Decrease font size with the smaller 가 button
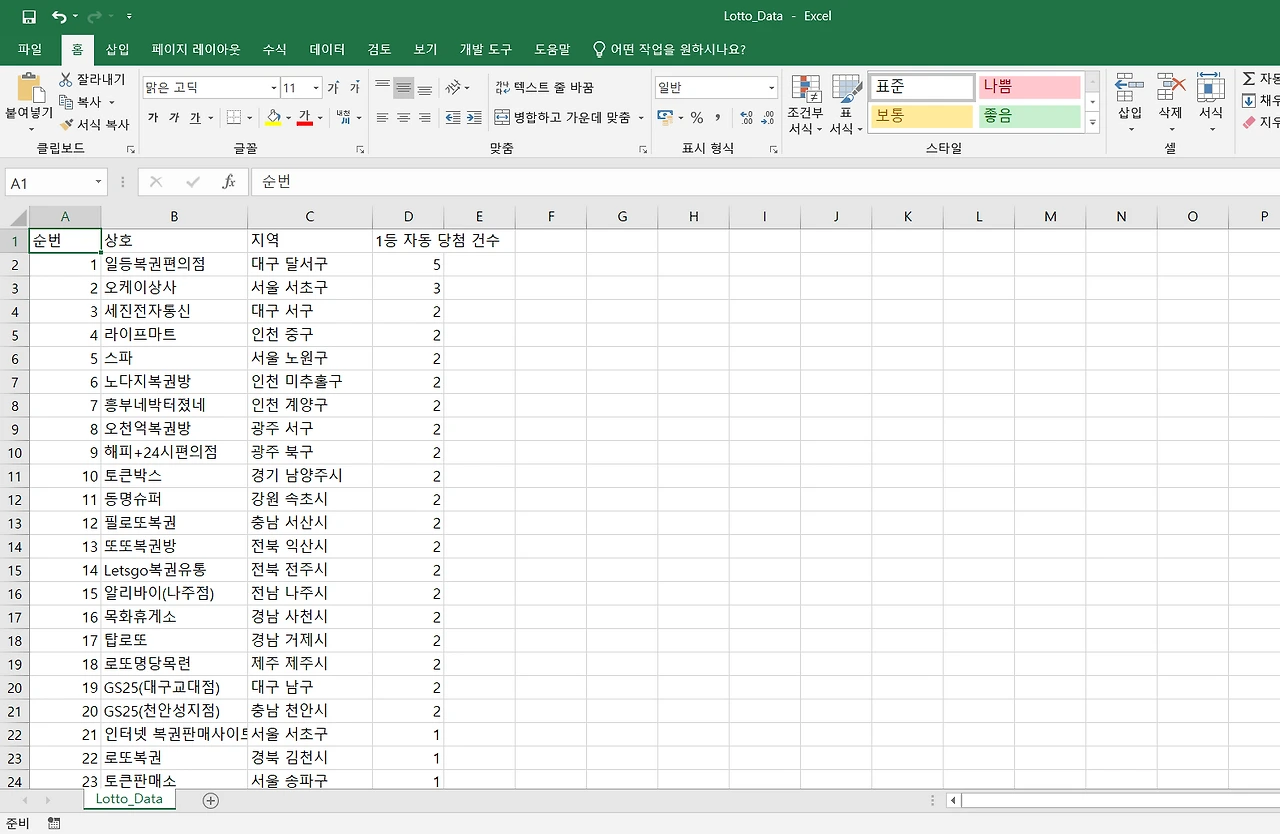Image resolution: width=1280 pixels, height=834 pixels. pos(355,88)
